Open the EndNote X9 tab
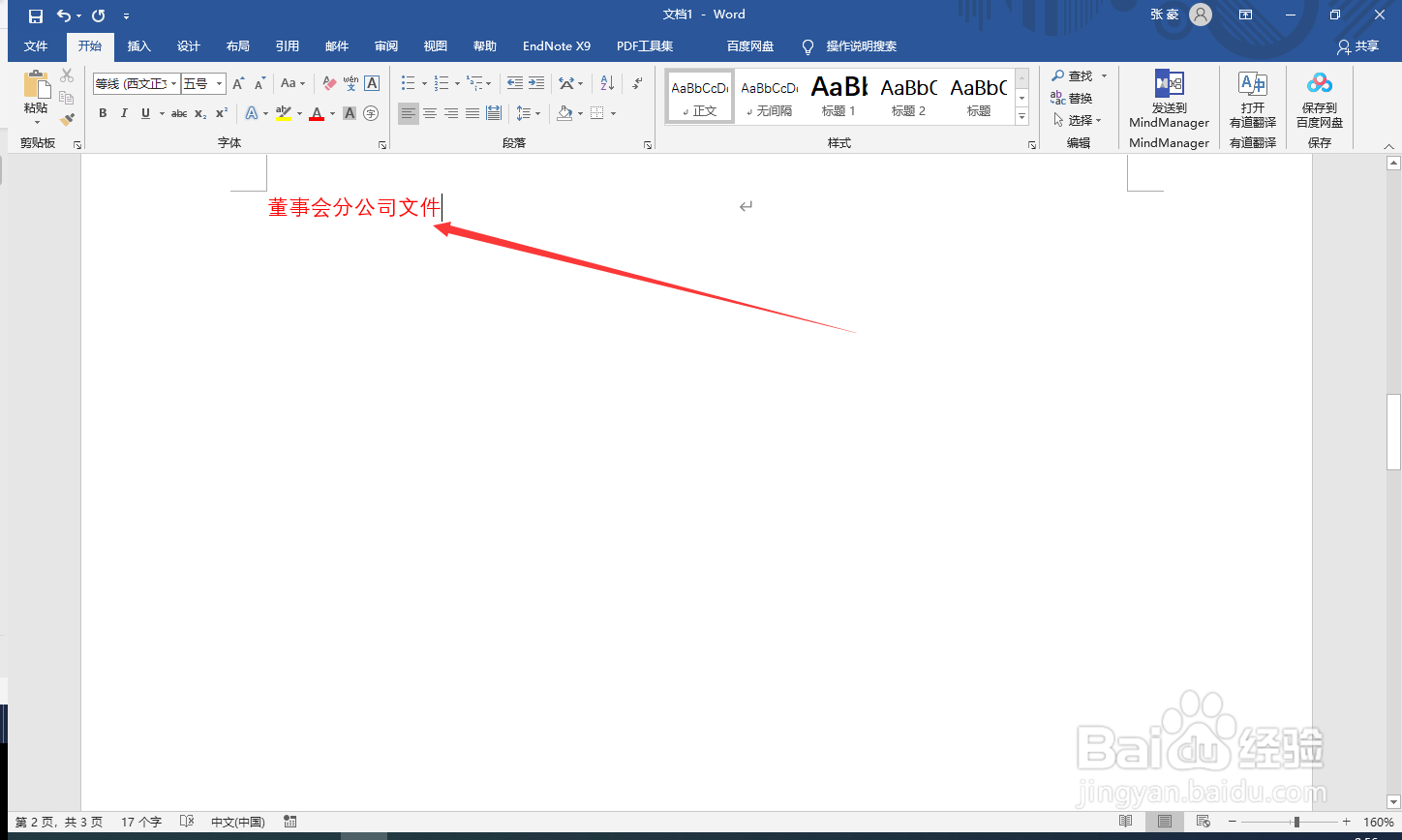 (x=557, y=45)
